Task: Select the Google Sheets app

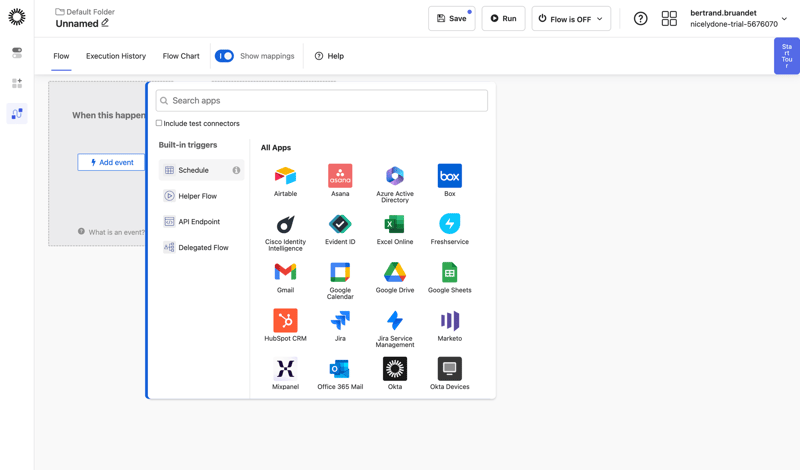Action: [449, 273]
